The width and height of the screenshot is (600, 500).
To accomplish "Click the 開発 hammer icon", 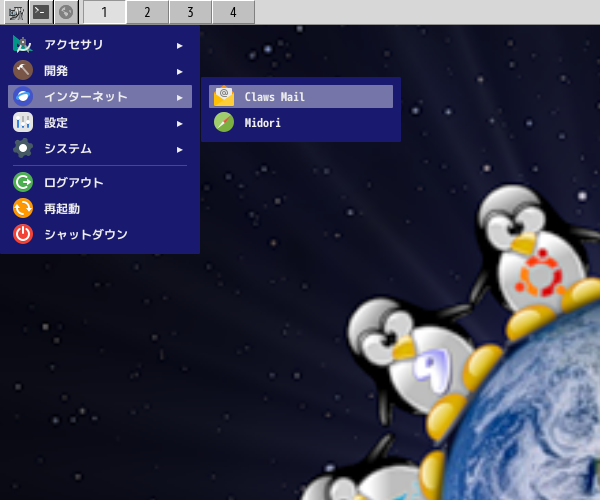I will pos(23,70).
